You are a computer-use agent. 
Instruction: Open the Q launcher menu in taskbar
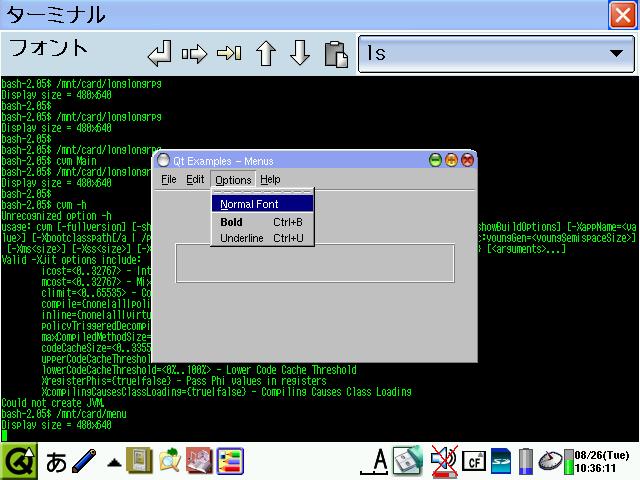tap(19, 461)
